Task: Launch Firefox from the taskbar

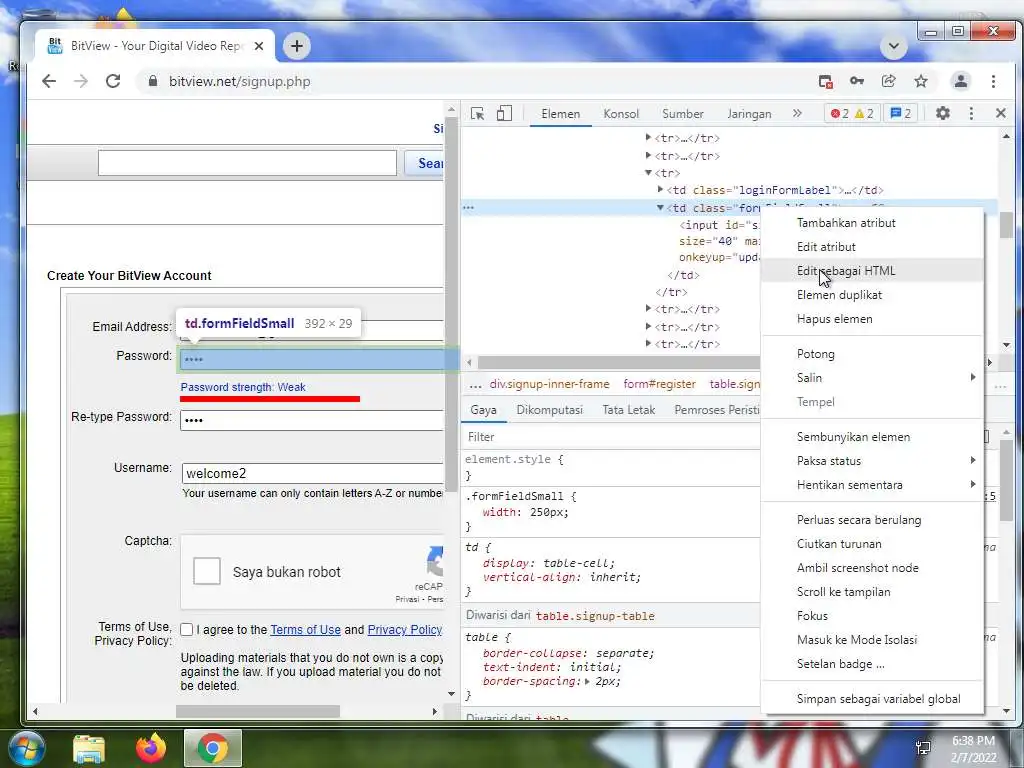Action: pos(151,748)
